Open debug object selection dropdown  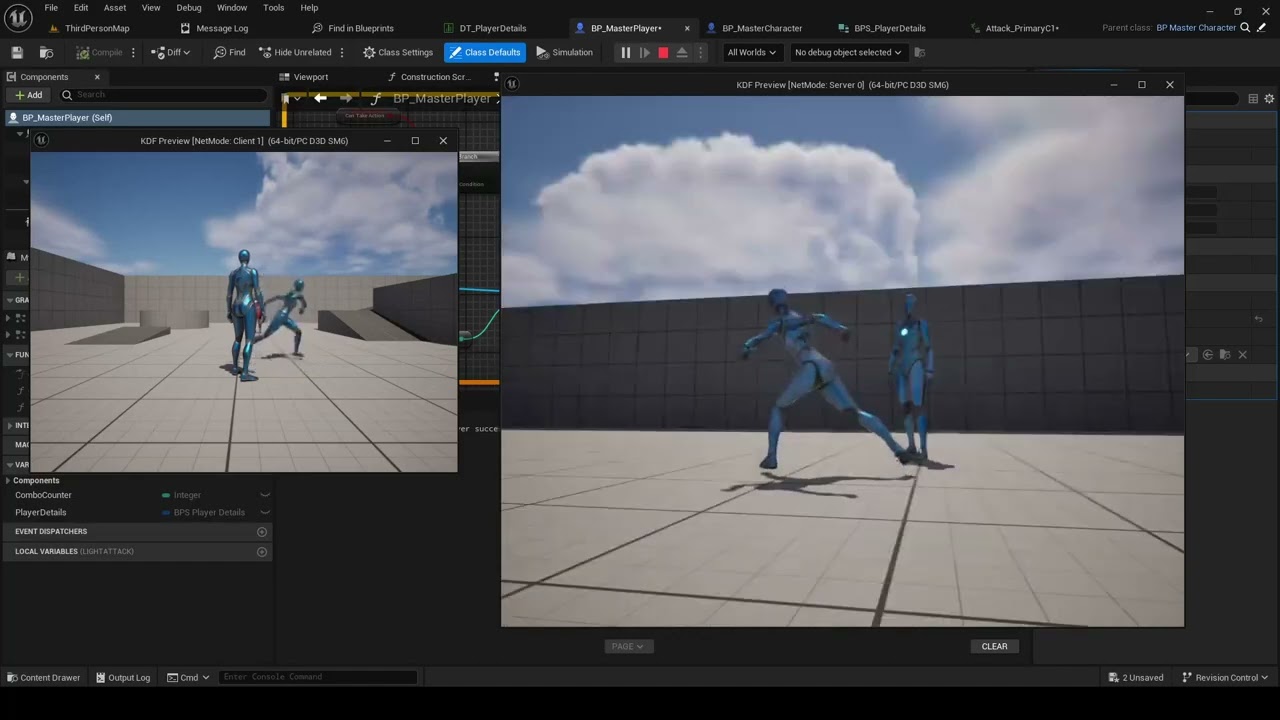coord(848,52)
